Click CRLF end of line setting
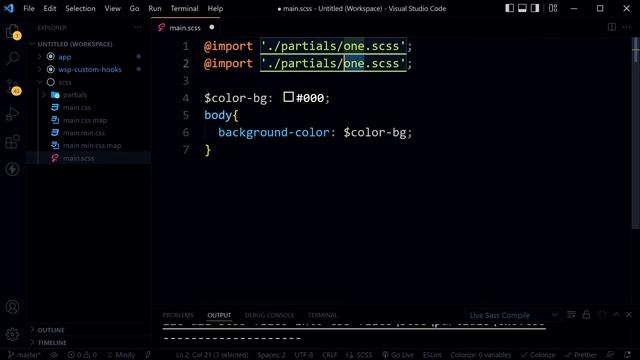The width and height of the screenshot is (640, 360). tap(329, 355)
